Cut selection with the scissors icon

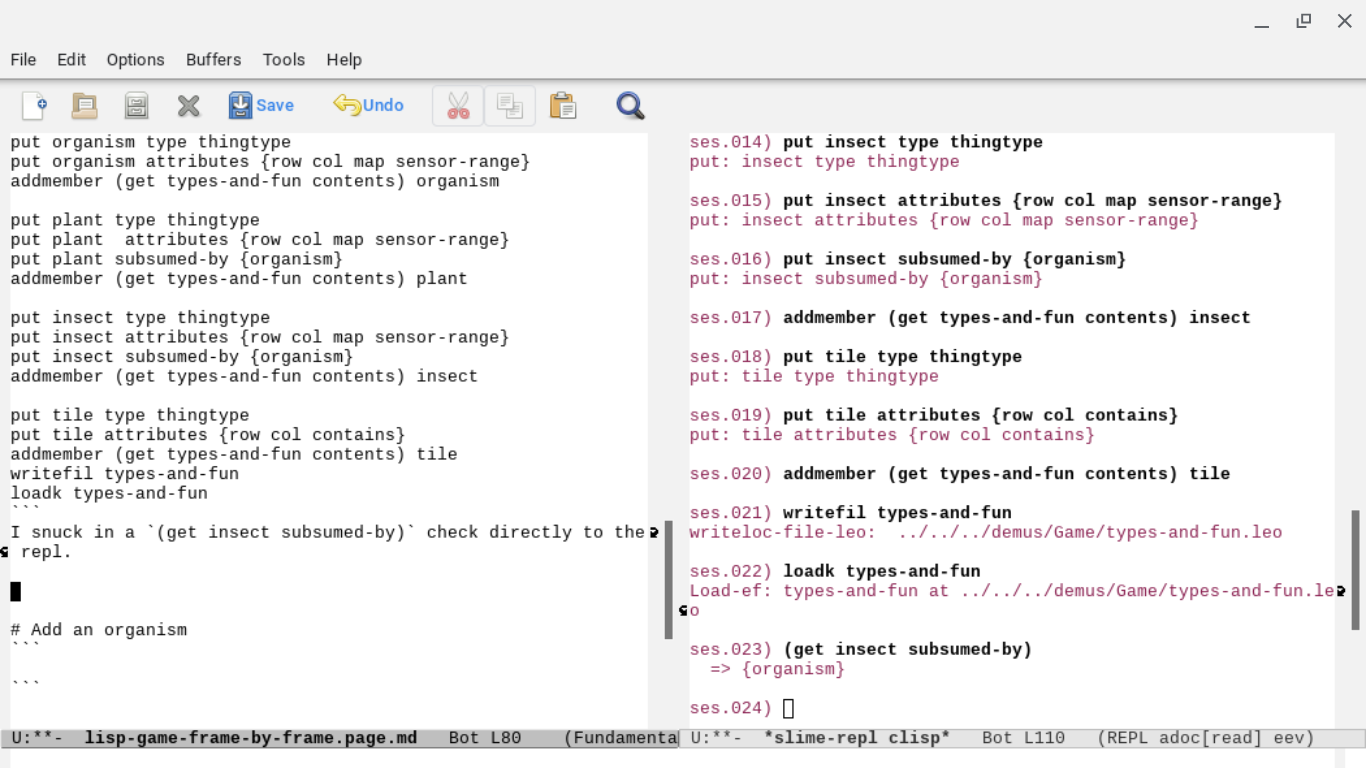coord(458,105)
